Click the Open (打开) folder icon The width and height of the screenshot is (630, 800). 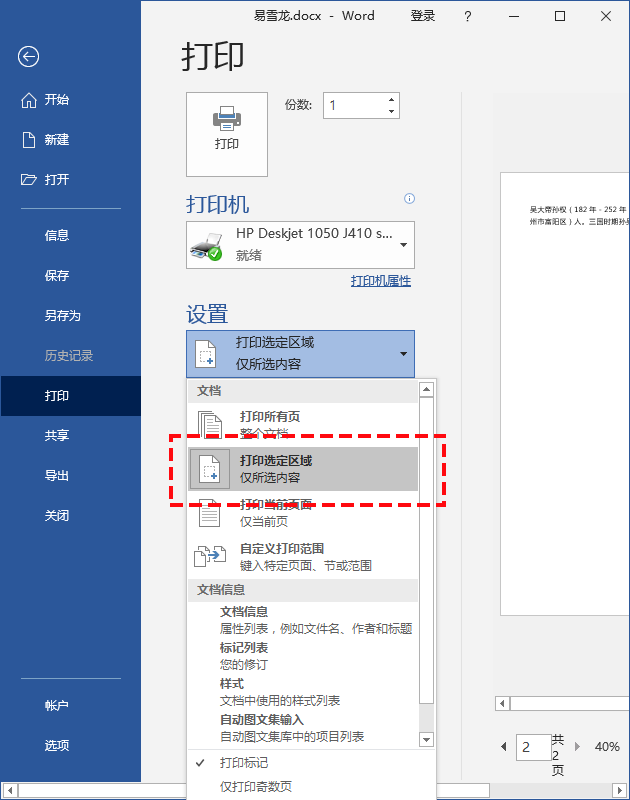[x=29, y=180]
